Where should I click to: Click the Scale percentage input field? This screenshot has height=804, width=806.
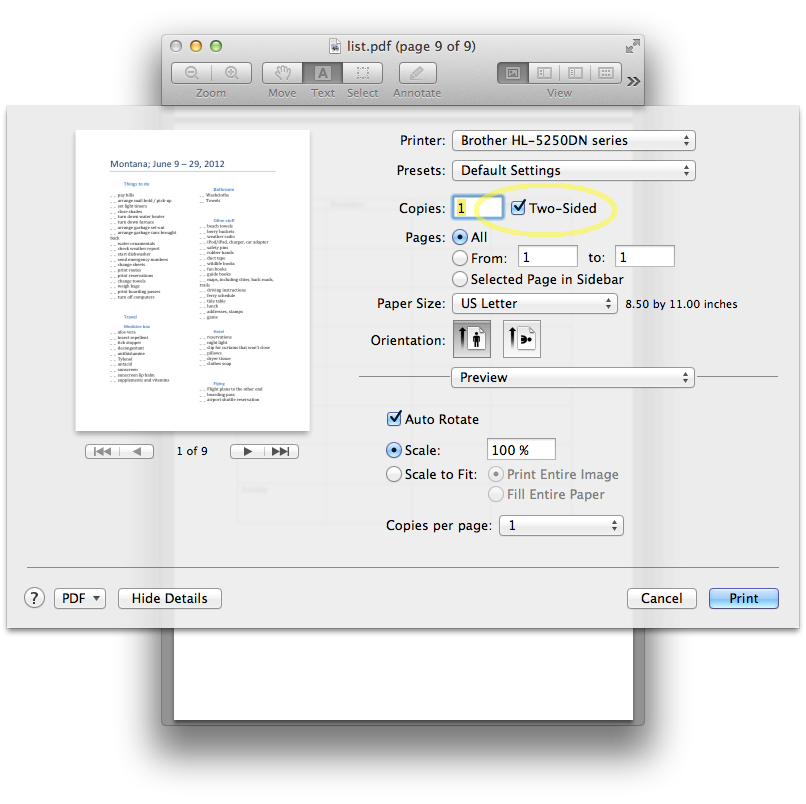[520, 450]
